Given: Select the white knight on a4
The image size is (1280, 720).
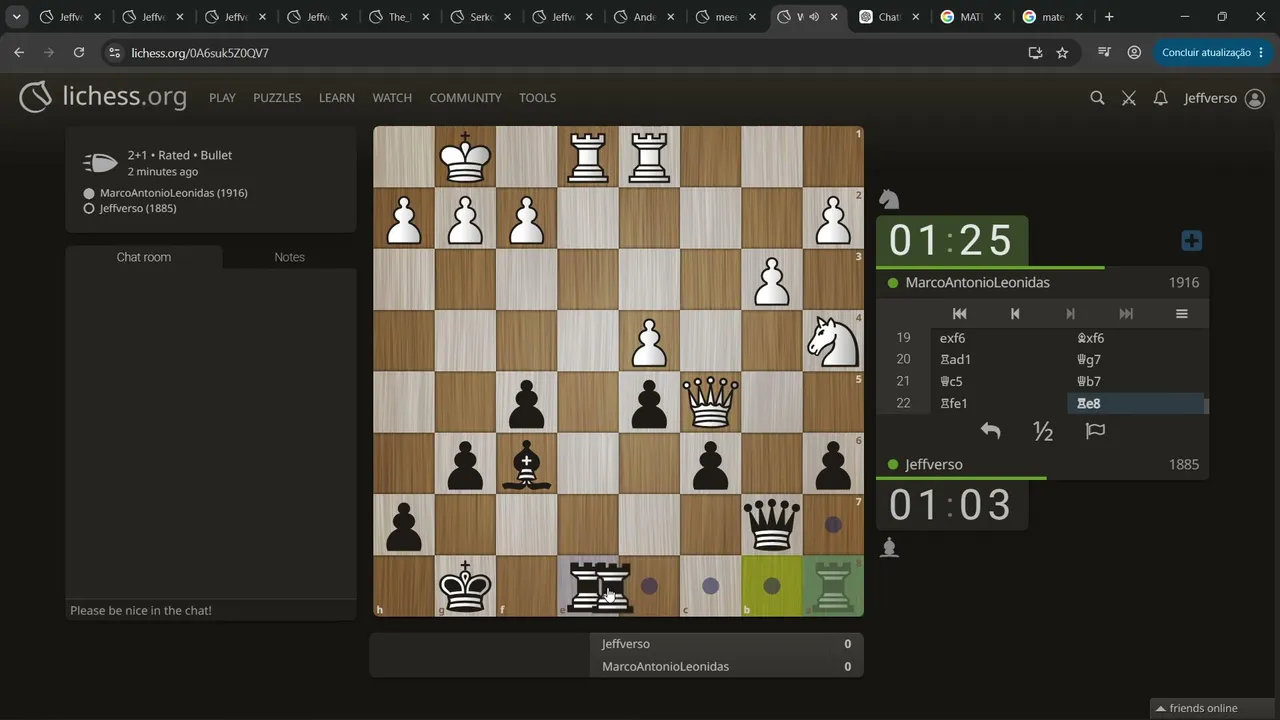Looking at the screenshot, I should tap(833, 341).
